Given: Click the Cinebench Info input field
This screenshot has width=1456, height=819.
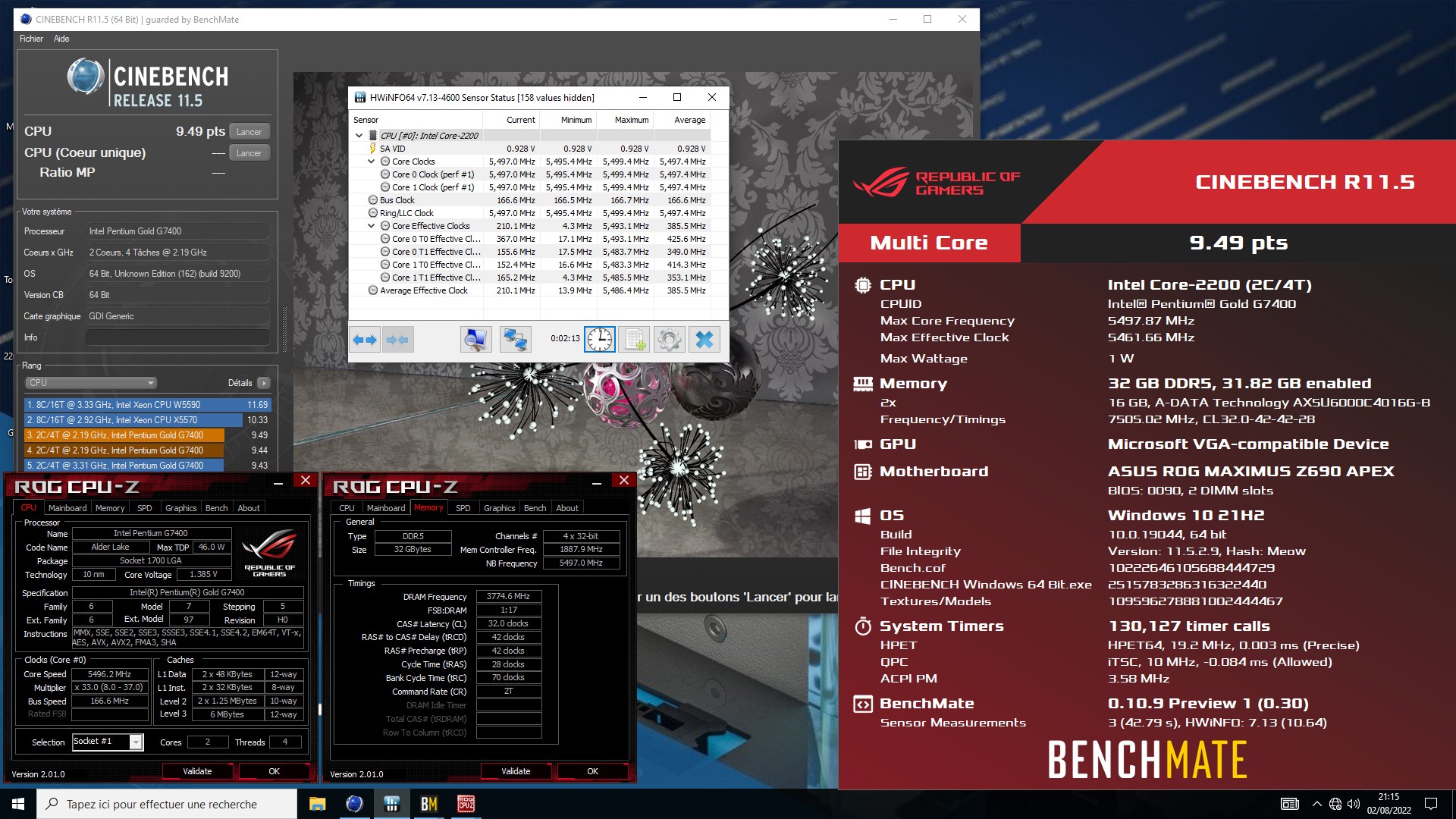Looking at the screenshot, I should pyautogui.click(x=177, y=337).
